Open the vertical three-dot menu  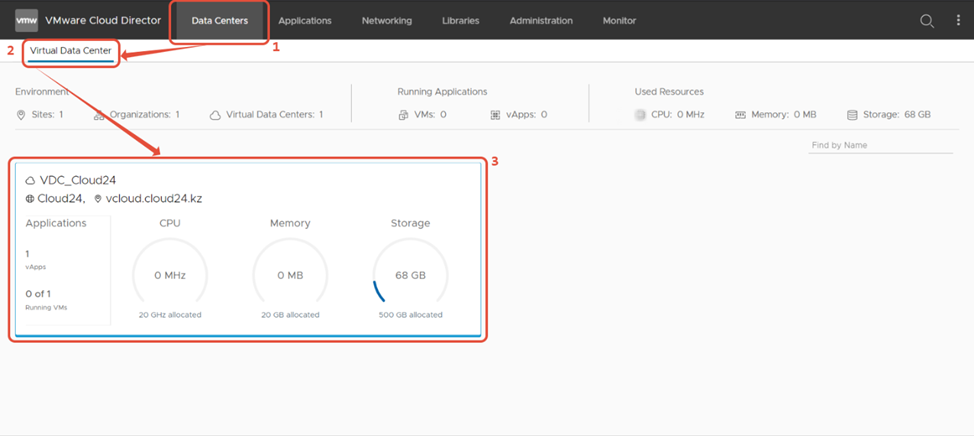[x=958, y=21]
